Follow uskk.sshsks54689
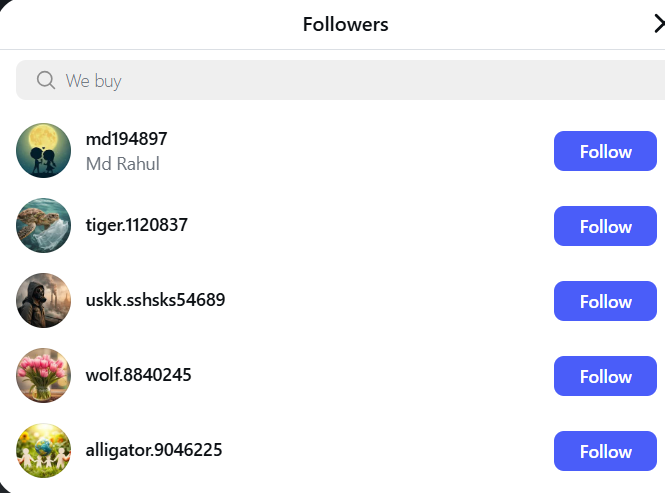The height and width of the screenshot is (493, 665). pyautogui.click(x=605, y=301)
